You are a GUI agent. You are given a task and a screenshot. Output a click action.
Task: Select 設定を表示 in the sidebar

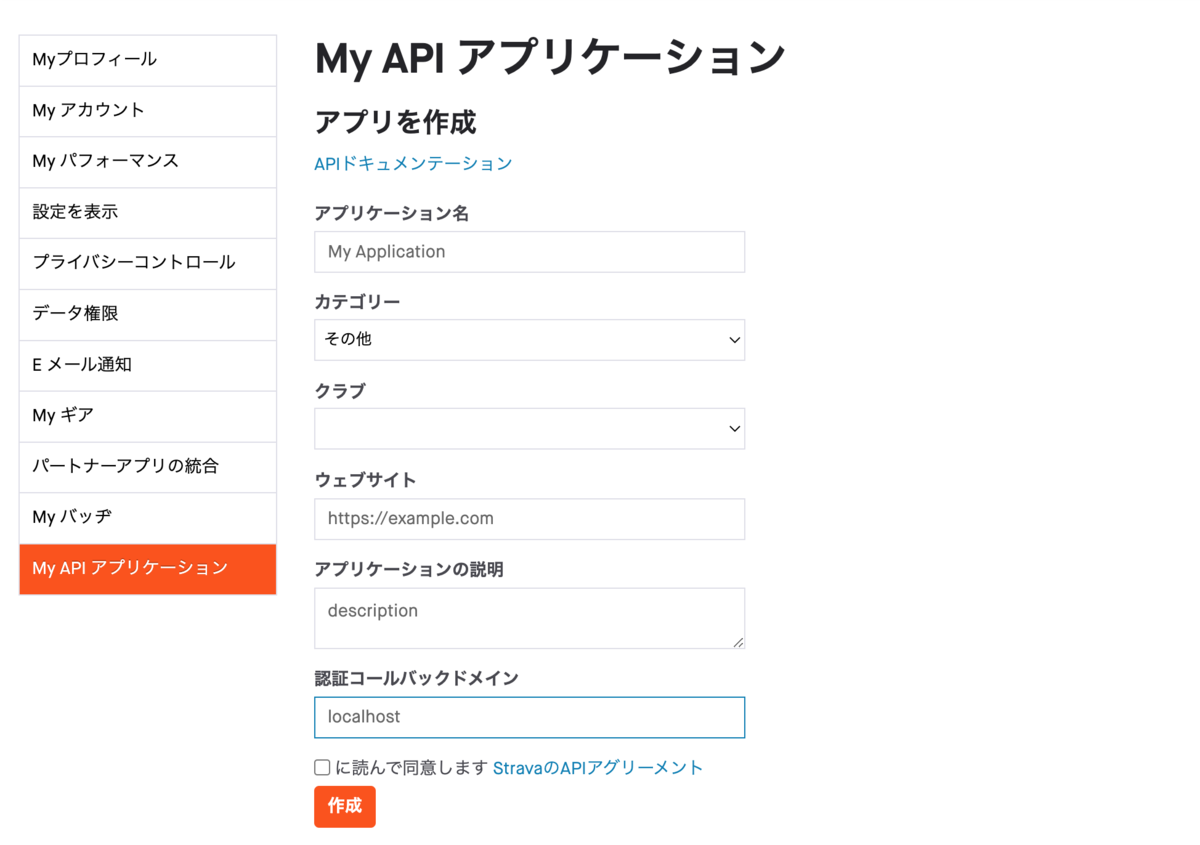147,213
